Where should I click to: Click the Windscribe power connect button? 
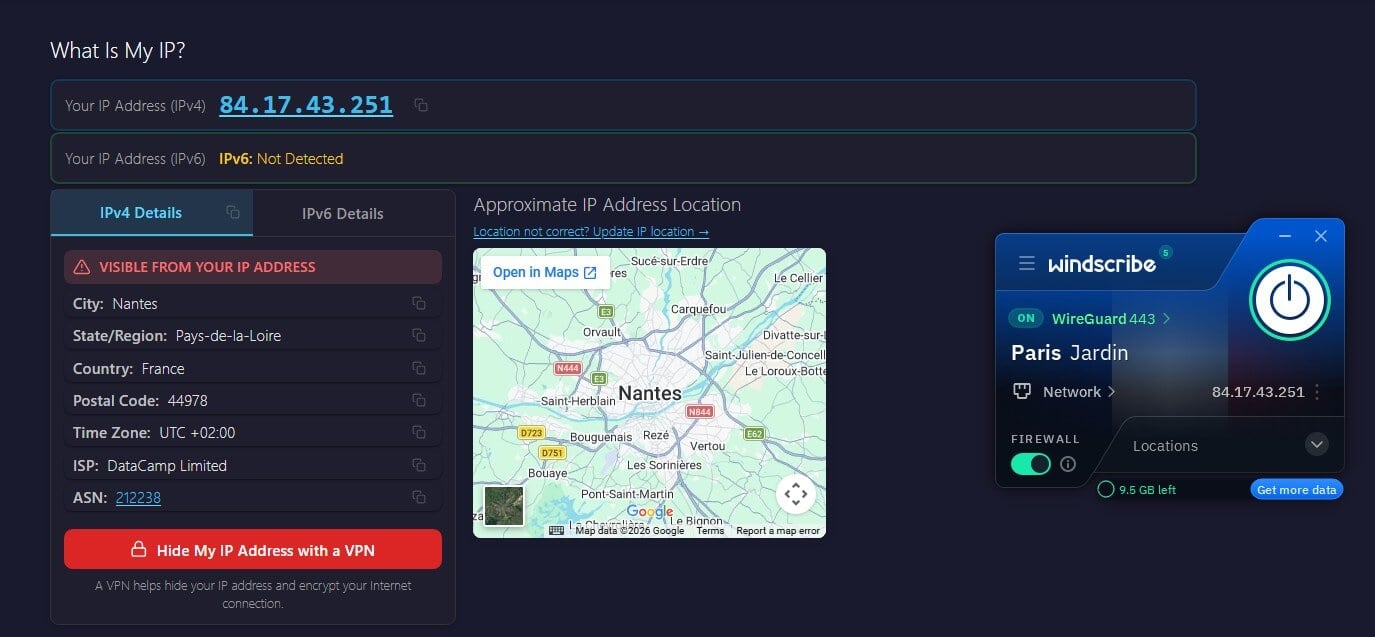coord(1290,299)
